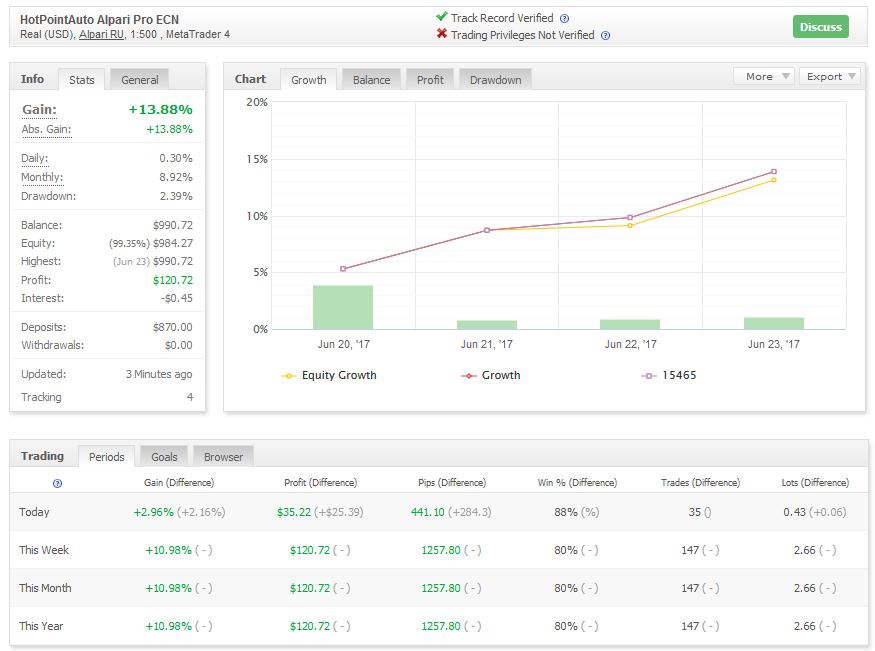Switch chart to Balance tab
The image size is (875, 651).
pos(371,80)
